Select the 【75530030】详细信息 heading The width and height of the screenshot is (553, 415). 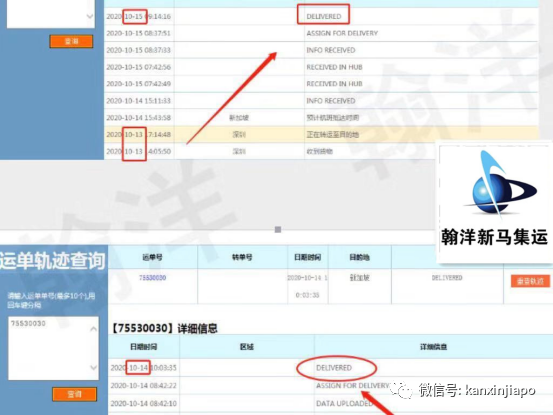pyautogui.click(x=164, y=328)
